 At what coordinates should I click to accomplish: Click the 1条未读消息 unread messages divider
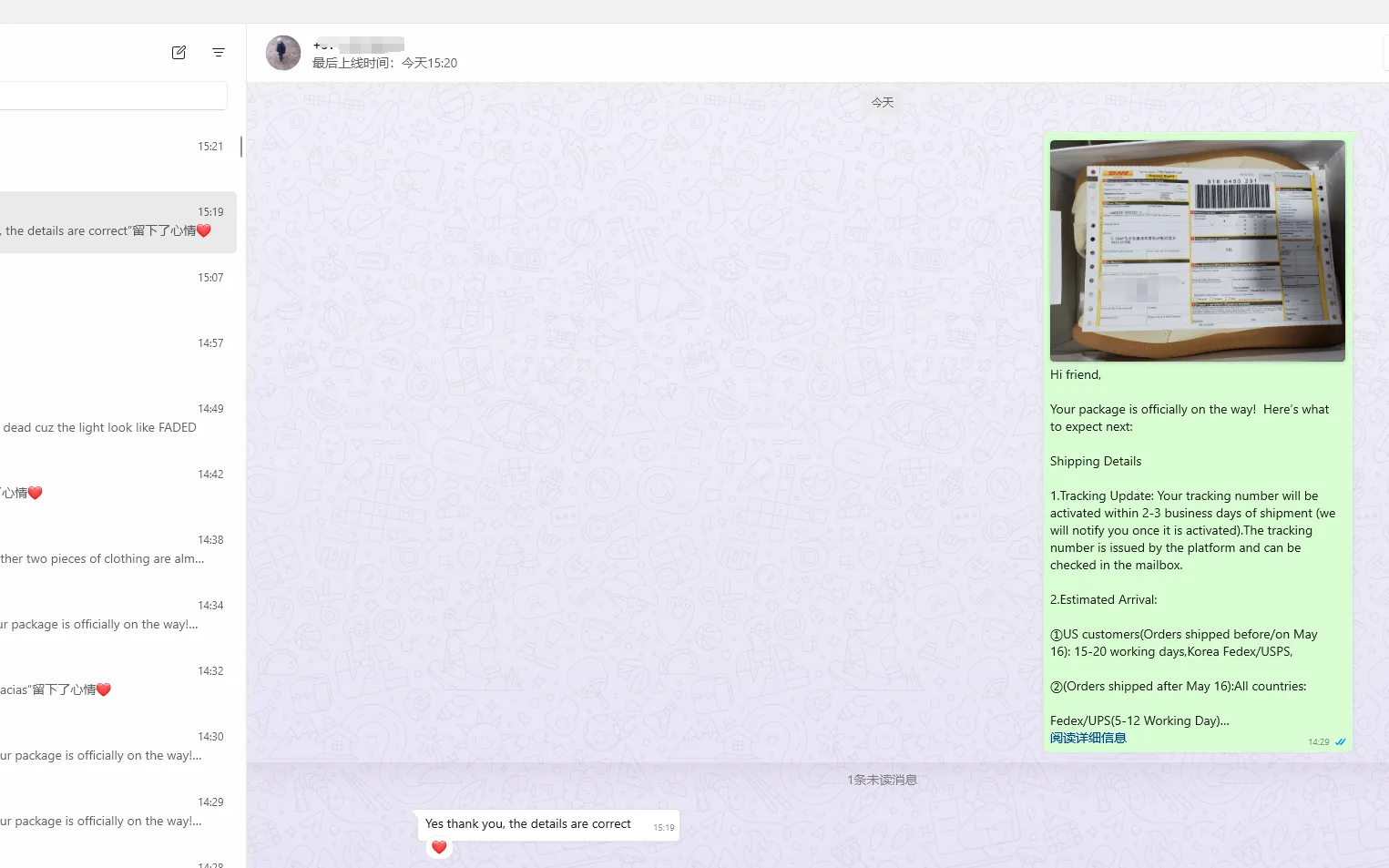pyautogui.click(x=882, y=780)
